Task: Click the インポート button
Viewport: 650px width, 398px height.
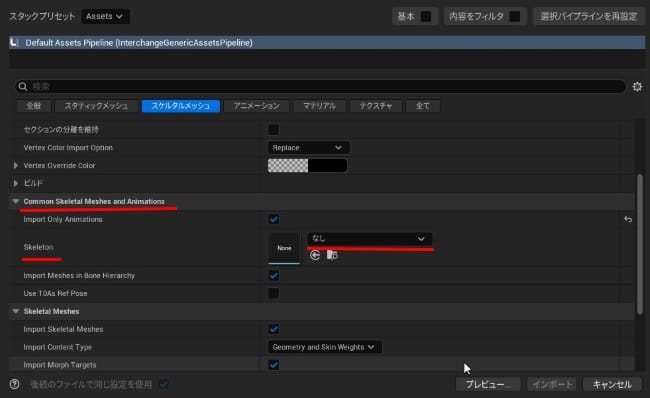Action: click(x=552, y=384)
